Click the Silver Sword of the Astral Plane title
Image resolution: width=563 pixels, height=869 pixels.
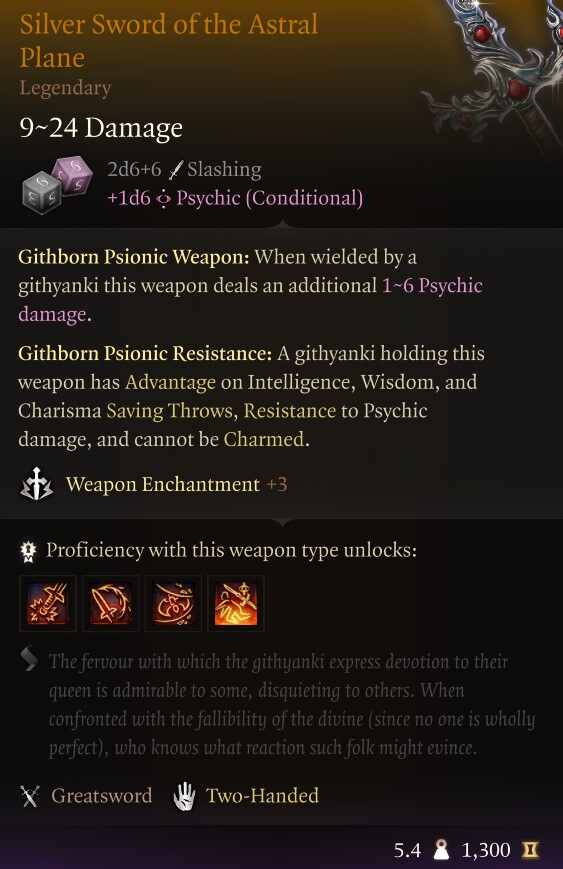point(169,42)
